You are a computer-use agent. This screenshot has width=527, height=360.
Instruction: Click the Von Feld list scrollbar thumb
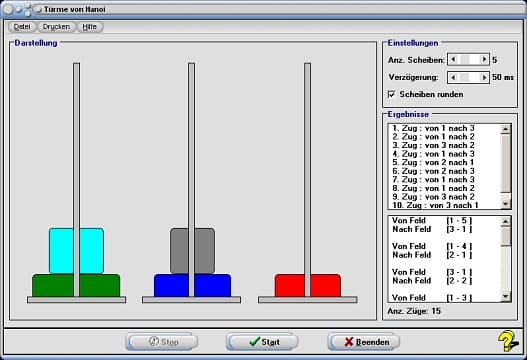click(505, 236)
